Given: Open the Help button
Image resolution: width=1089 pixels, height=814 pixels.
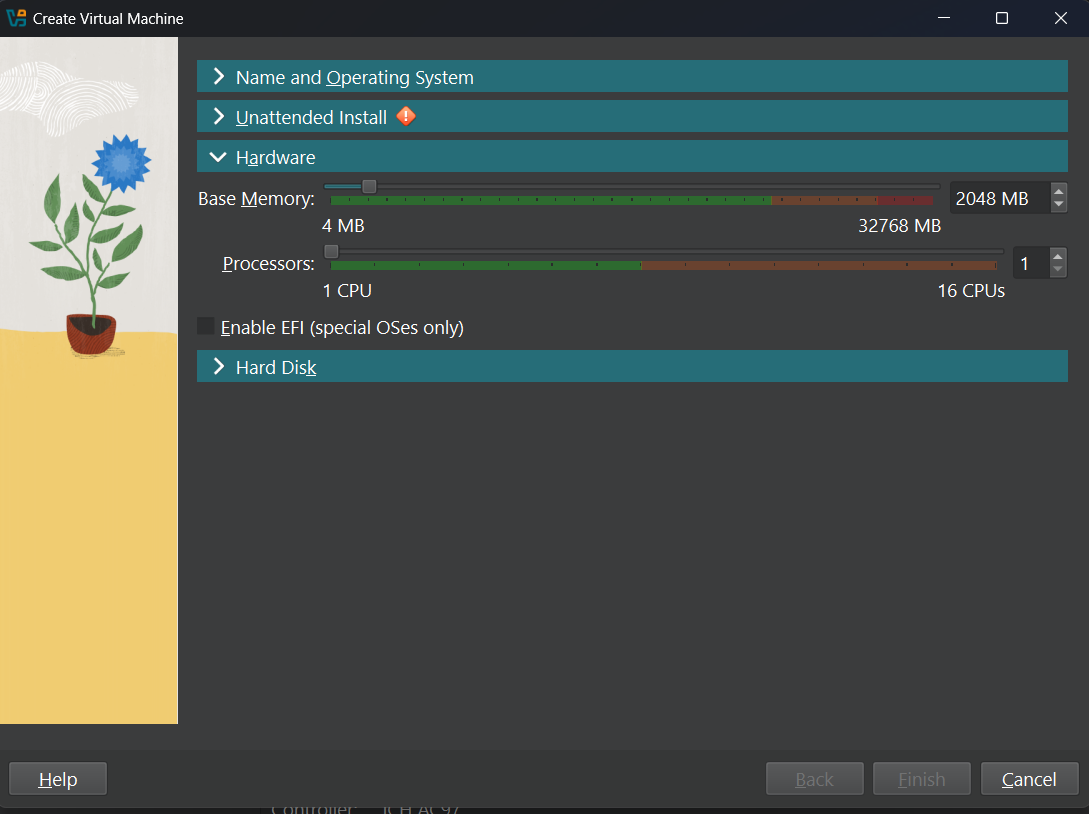Looking at the screenshot, I should point(57,779).
